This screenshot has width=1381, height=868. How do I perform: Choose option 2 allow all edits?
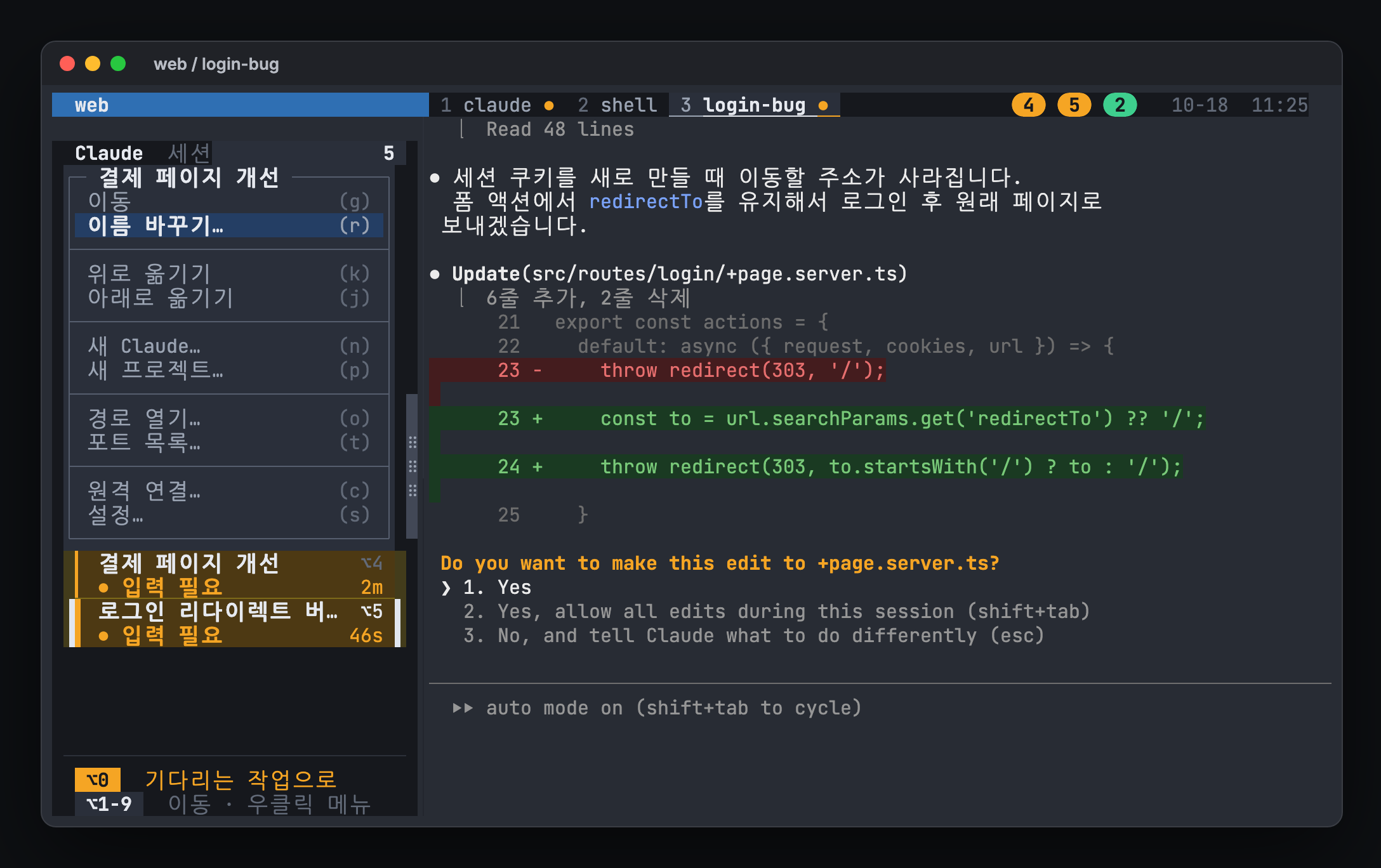click(777, 611)
